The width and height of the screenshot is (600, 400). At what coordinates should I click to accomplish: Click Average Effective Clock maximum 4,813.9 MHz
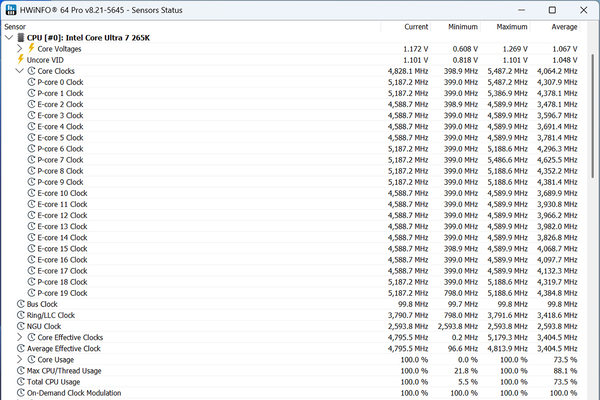507,349
